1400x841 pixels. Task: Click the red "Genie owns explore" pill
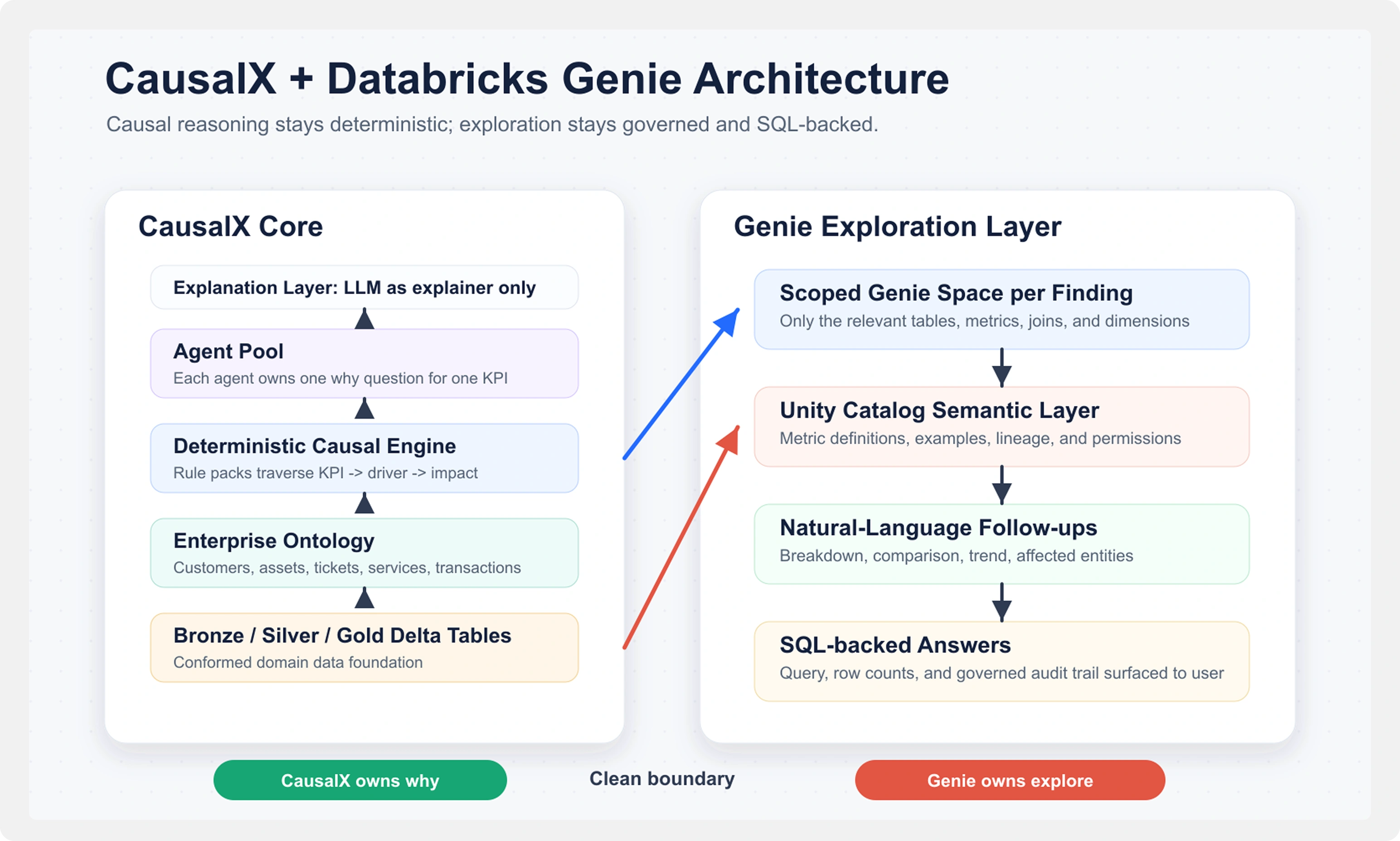point(1010,780)
